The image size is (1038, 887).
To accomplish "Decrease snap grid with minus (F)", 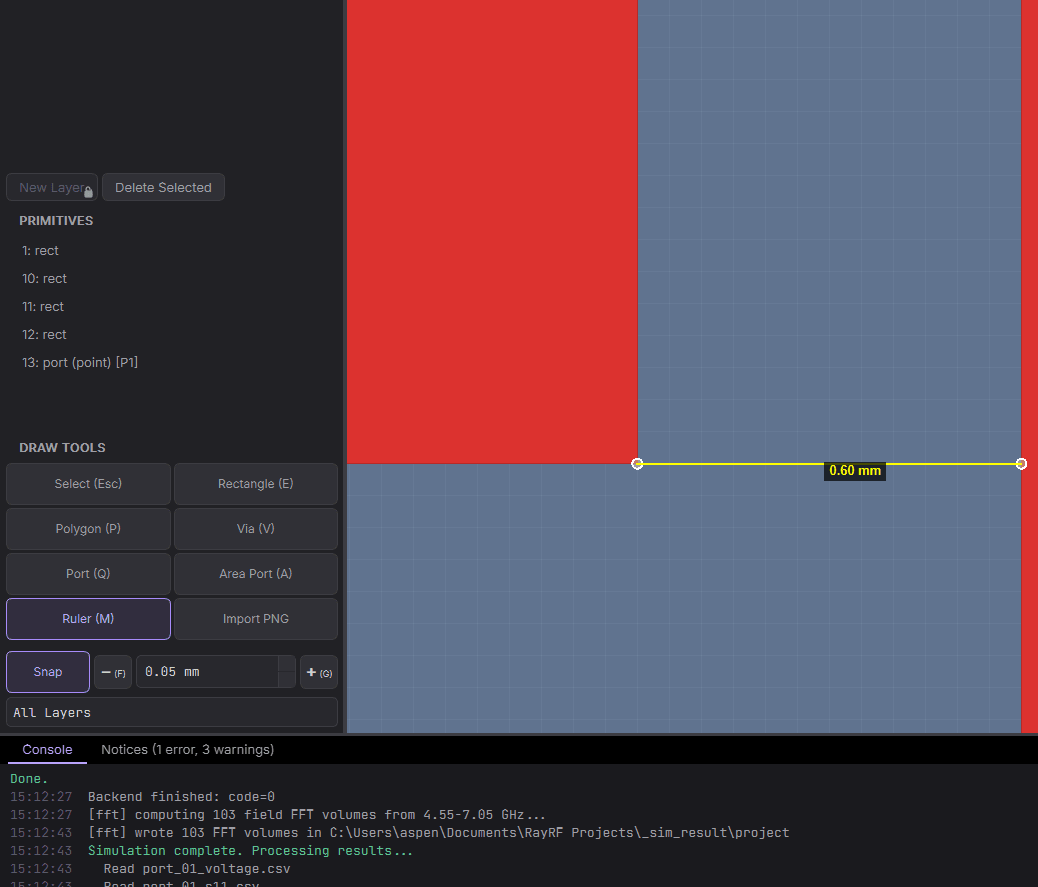I will point(113,673).
